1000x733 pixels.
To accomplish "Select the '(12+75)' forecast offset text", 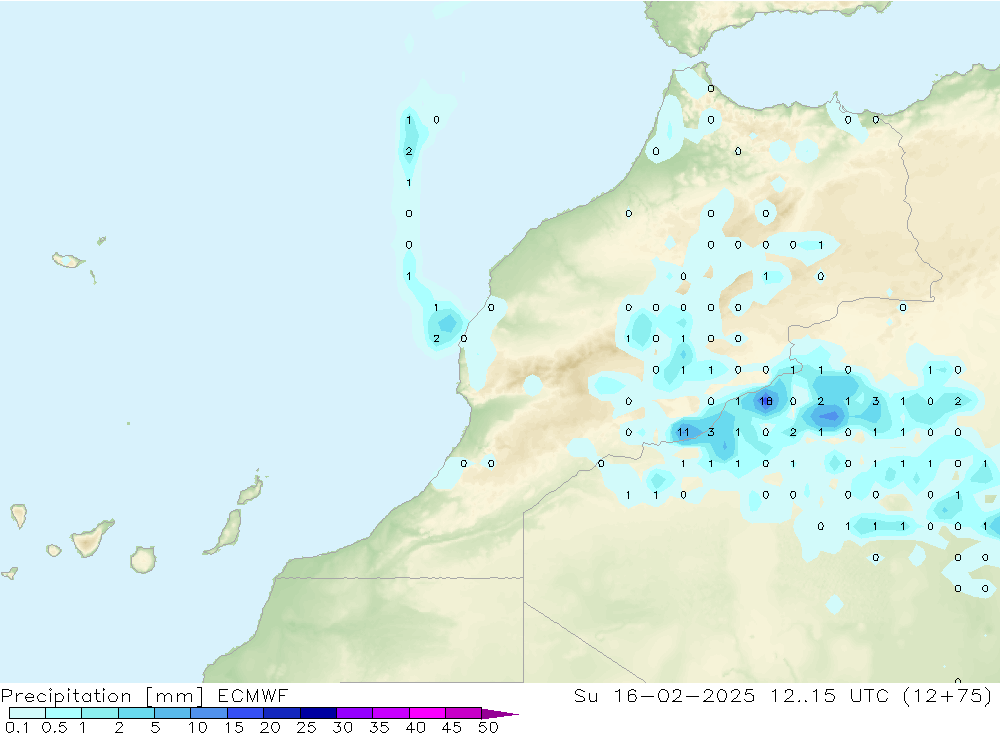I will tap(948, 695).
